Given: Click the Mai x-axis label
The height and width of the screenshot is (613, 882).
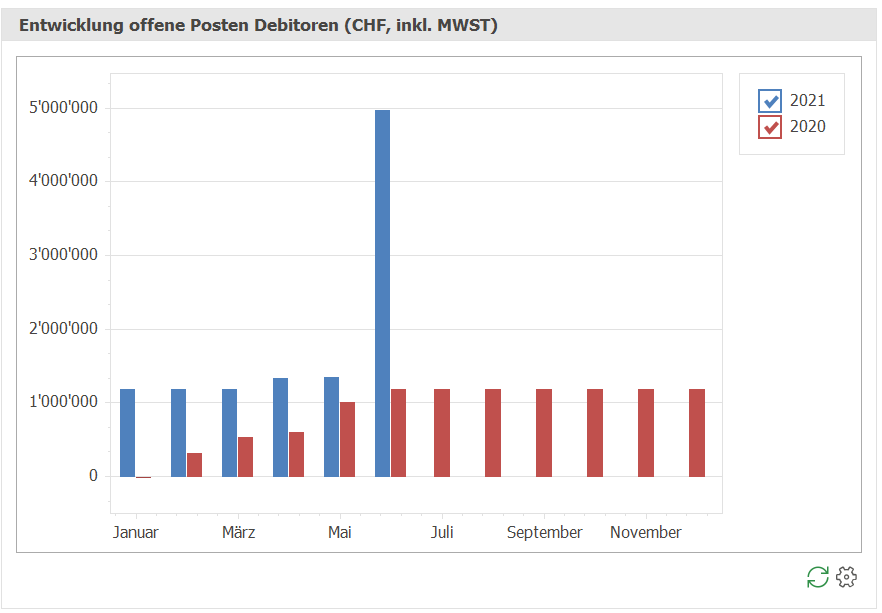Looking at the screenshot, I should pyautogui.click(x=340, y=532).
